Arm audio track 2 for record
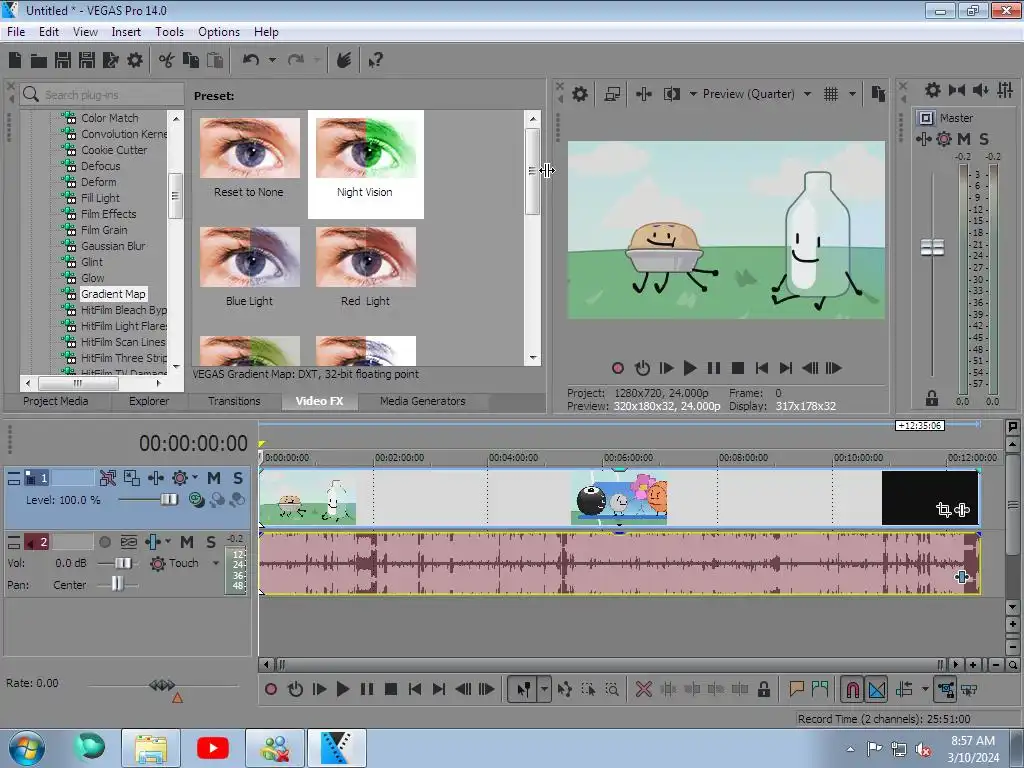 [x=104, y=542]
